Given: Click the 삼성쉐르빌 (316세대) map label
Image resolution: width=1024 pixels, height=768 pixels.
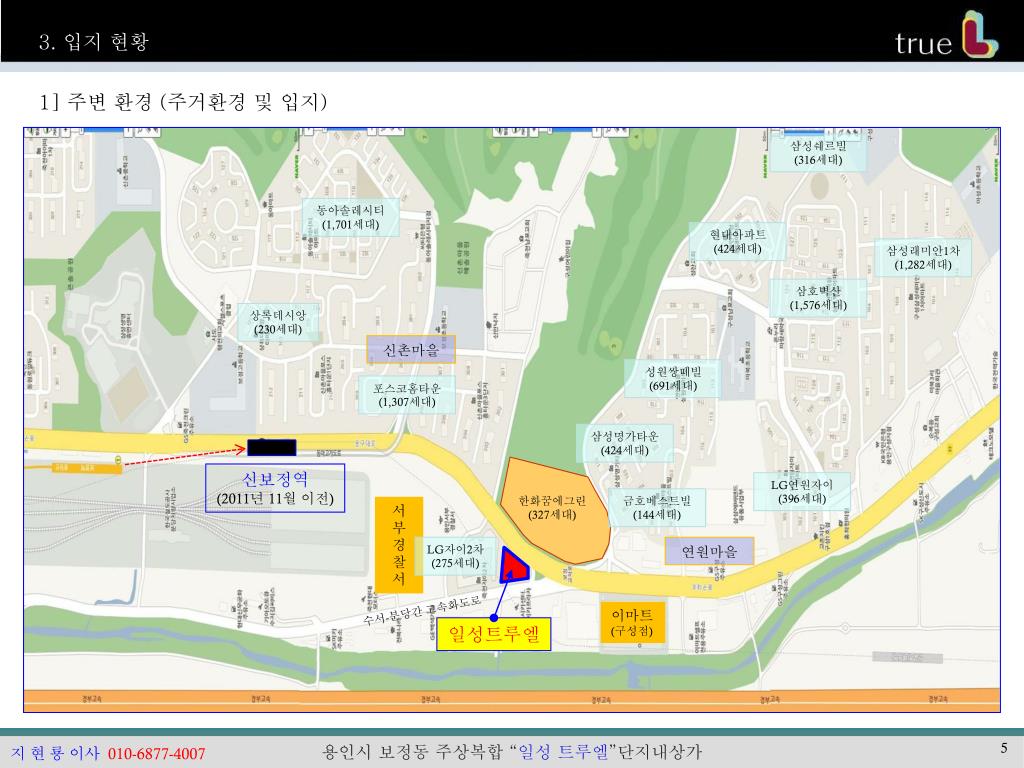Looking at the screenshot, I should [x=818, y=153].
